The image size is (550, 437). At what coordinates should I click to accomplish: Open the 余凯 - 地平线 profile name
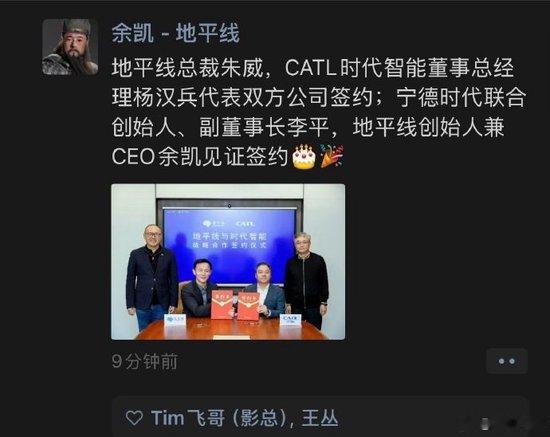pos(176,33)
